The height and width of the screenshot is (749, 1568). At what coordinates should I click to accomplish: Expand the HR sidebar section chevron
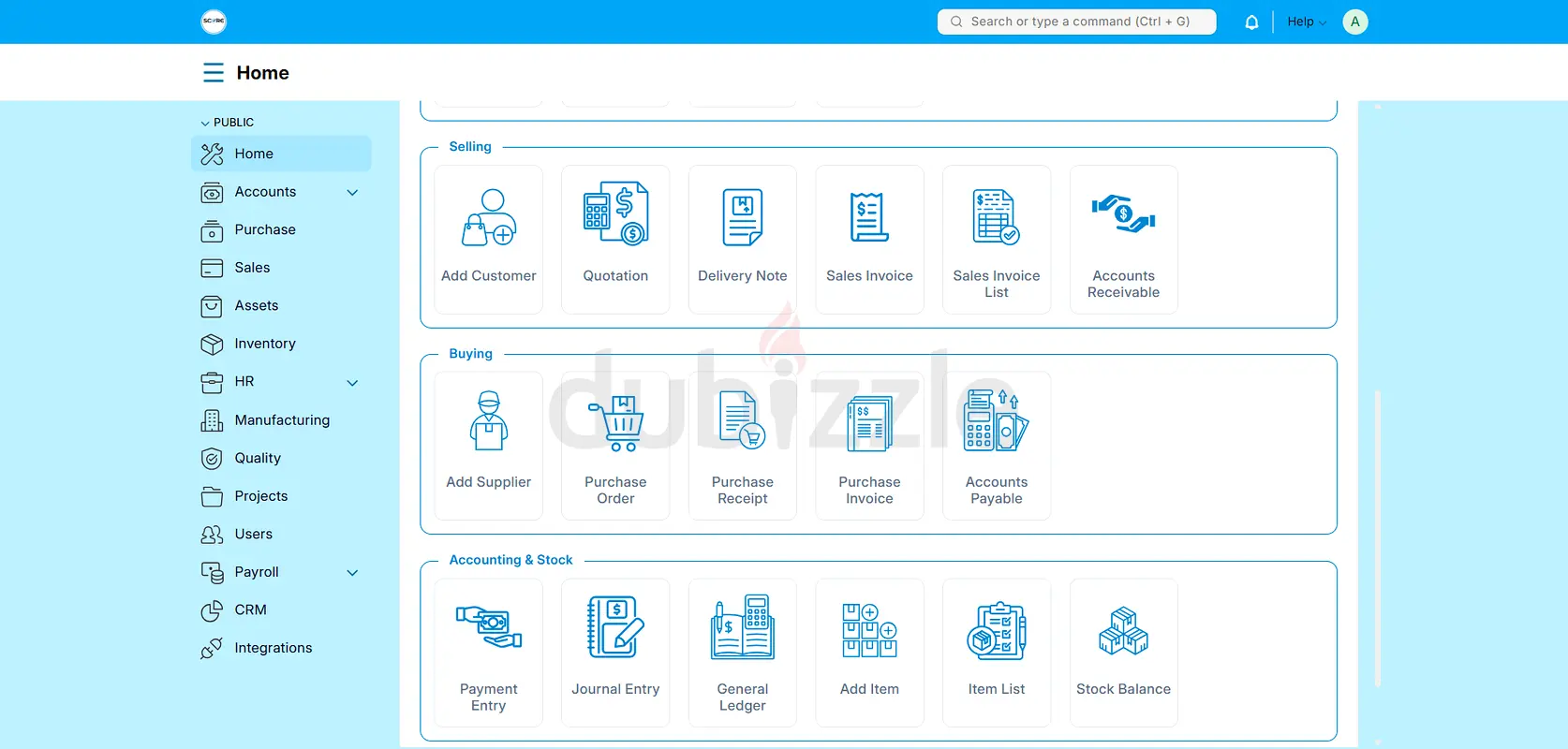(x=353, y=383)
